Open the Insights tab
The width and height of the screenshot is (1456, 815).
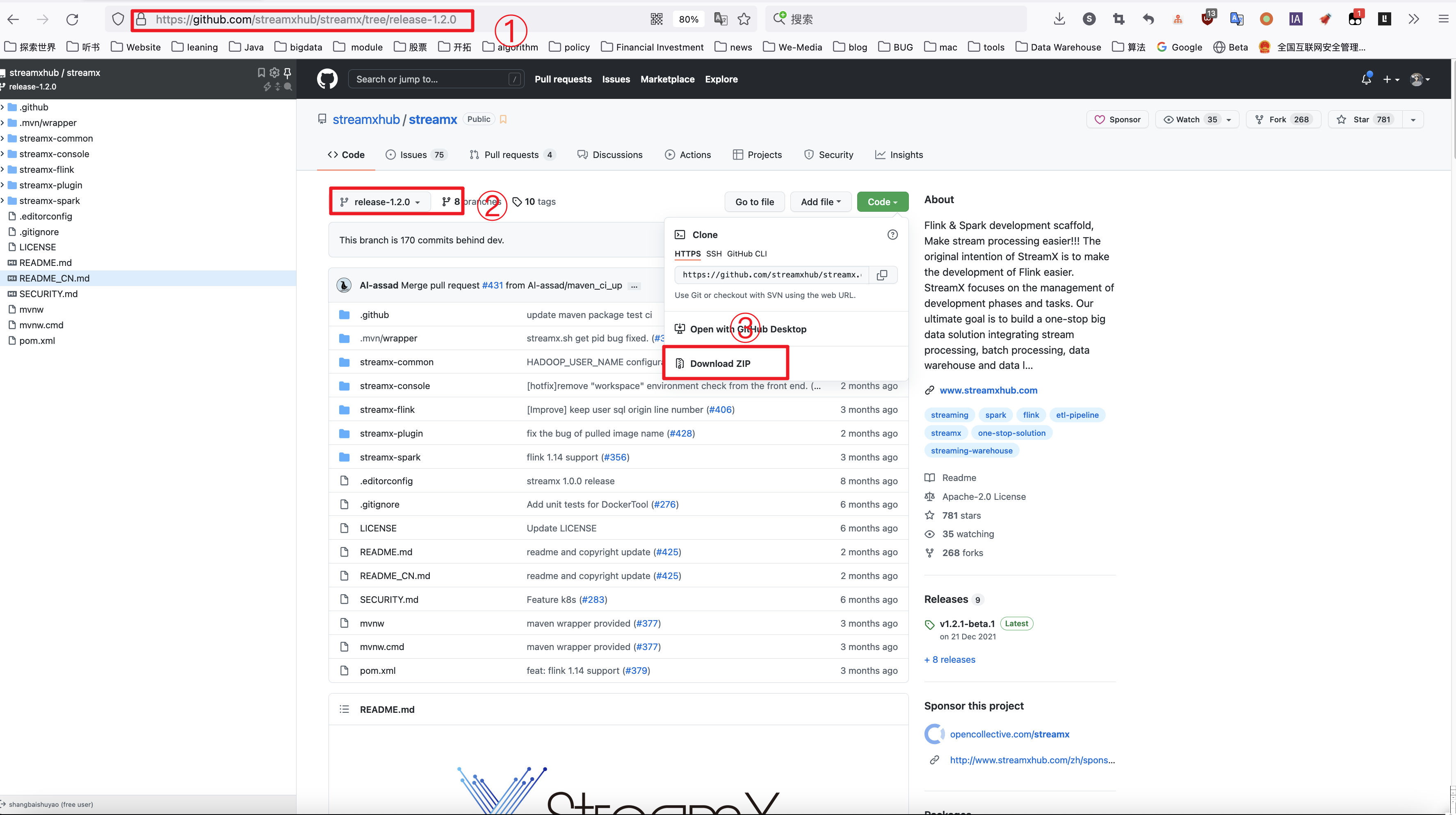click(x=899, y=155)
